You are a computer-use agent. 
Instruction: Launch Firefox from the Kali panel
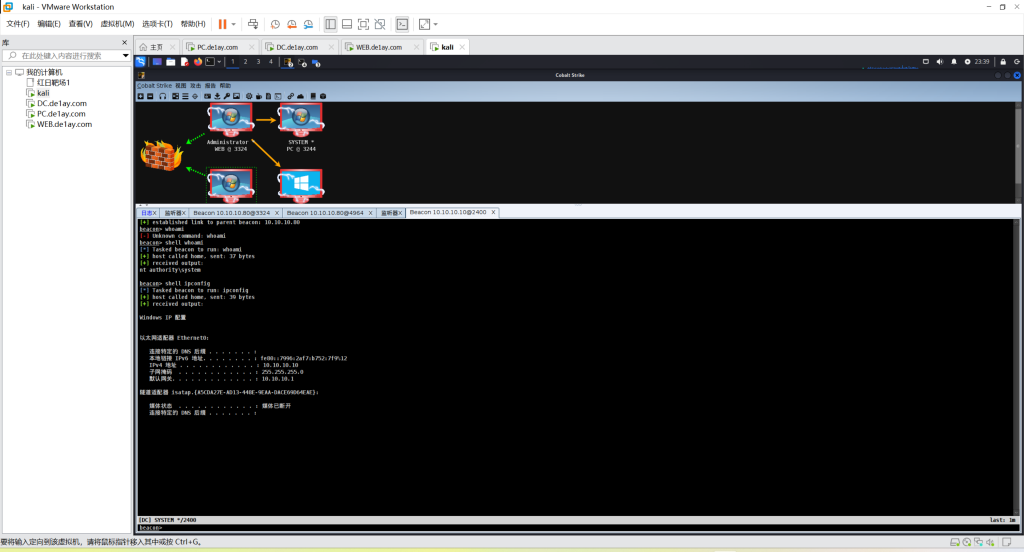198,61
